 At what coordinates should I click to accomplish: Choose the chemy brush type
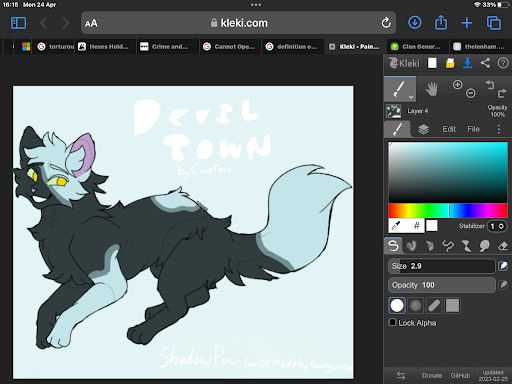pos(466,246)
